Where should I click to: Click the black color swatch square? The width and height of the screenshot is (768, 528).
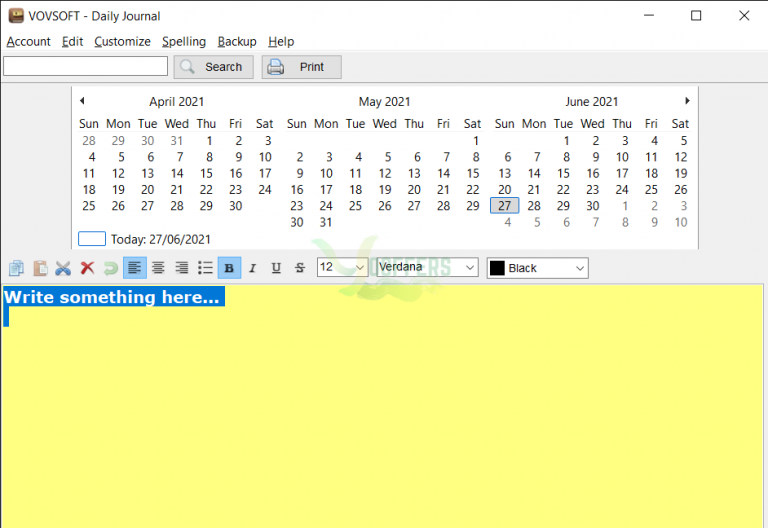497,268
